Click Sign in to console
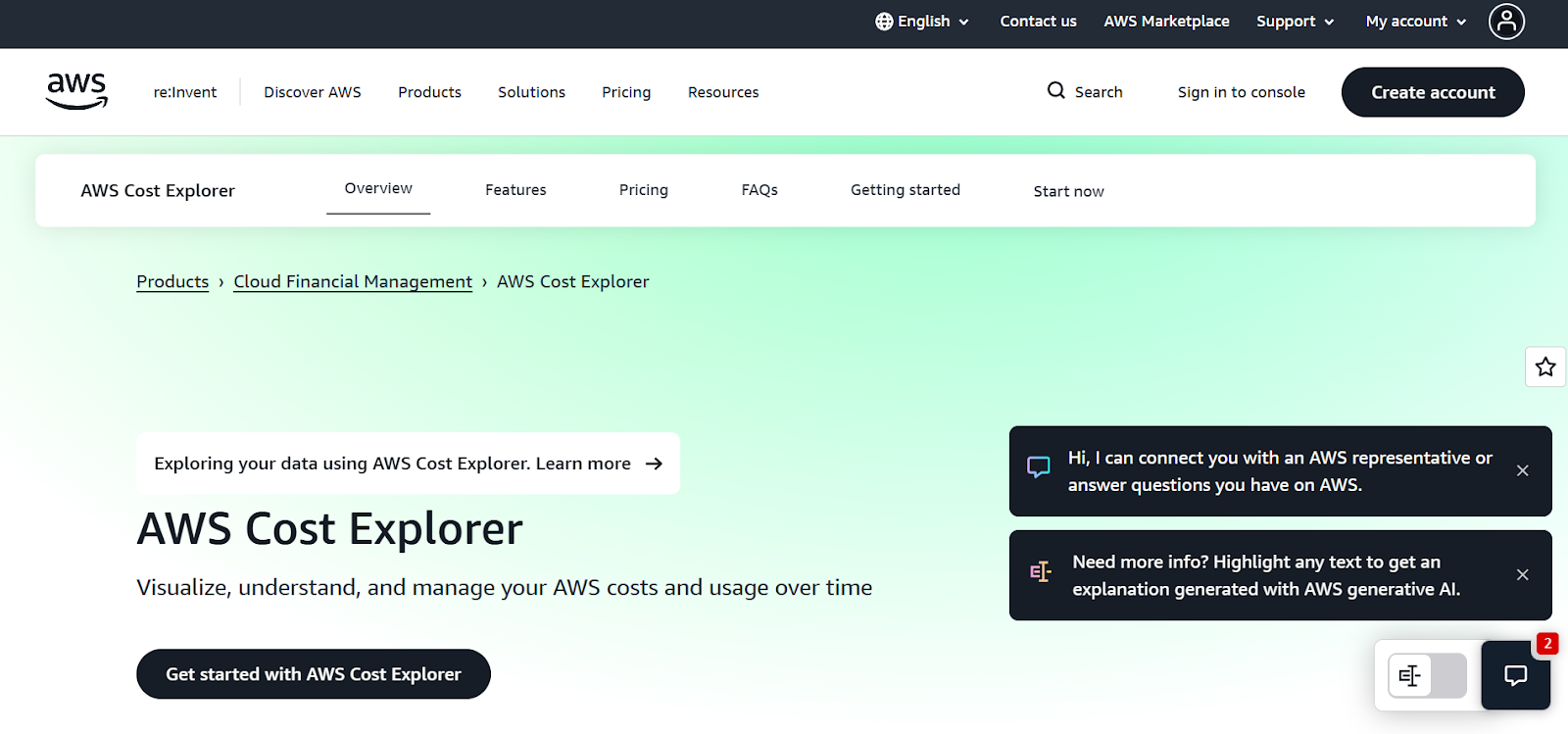1568x734 pixels. pos(1241,92)
